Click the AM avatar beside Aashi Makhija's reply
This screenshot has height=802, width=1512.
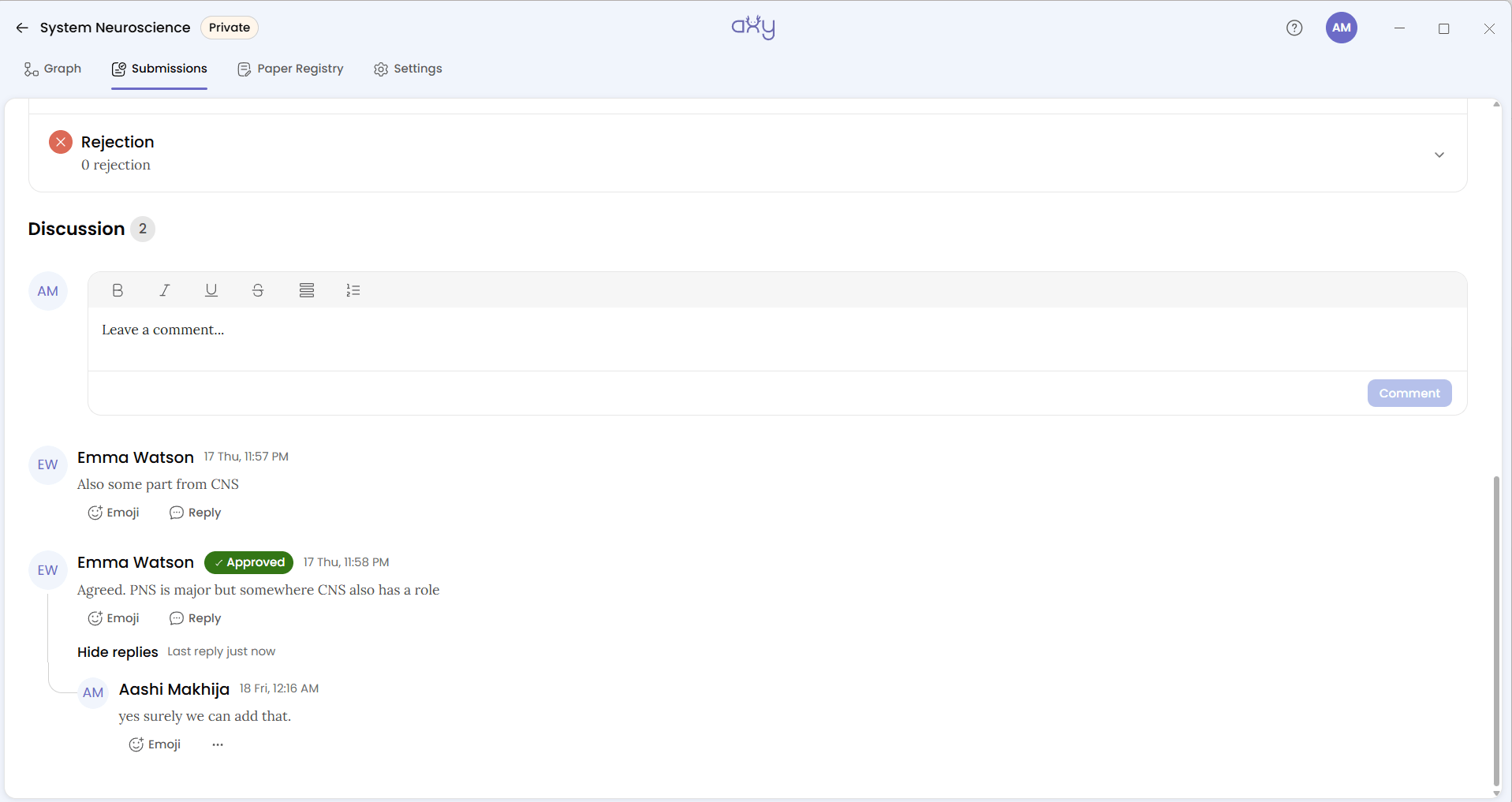(x=93, y=692)
